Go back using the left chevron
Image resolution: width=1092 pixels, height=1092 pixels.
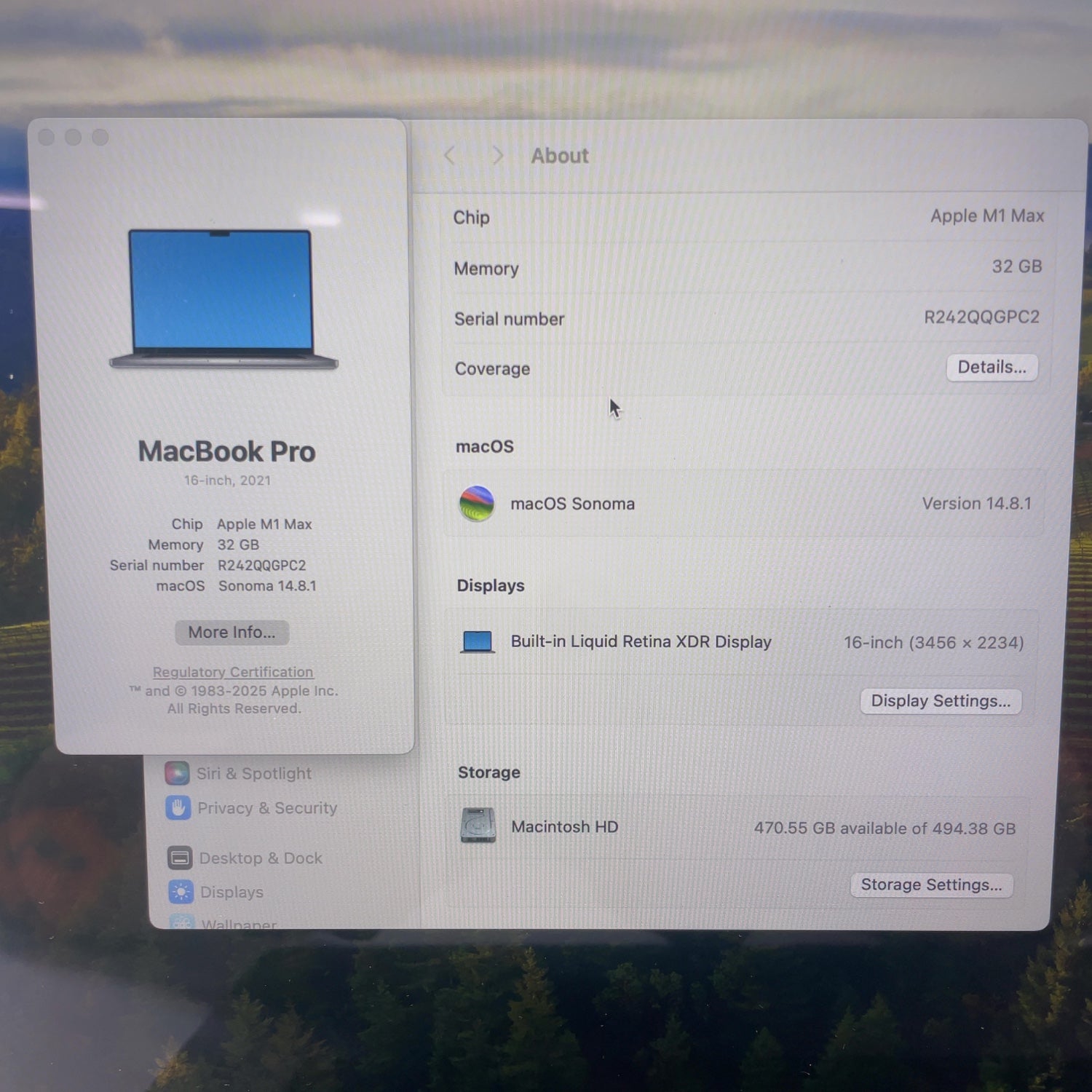450,155
